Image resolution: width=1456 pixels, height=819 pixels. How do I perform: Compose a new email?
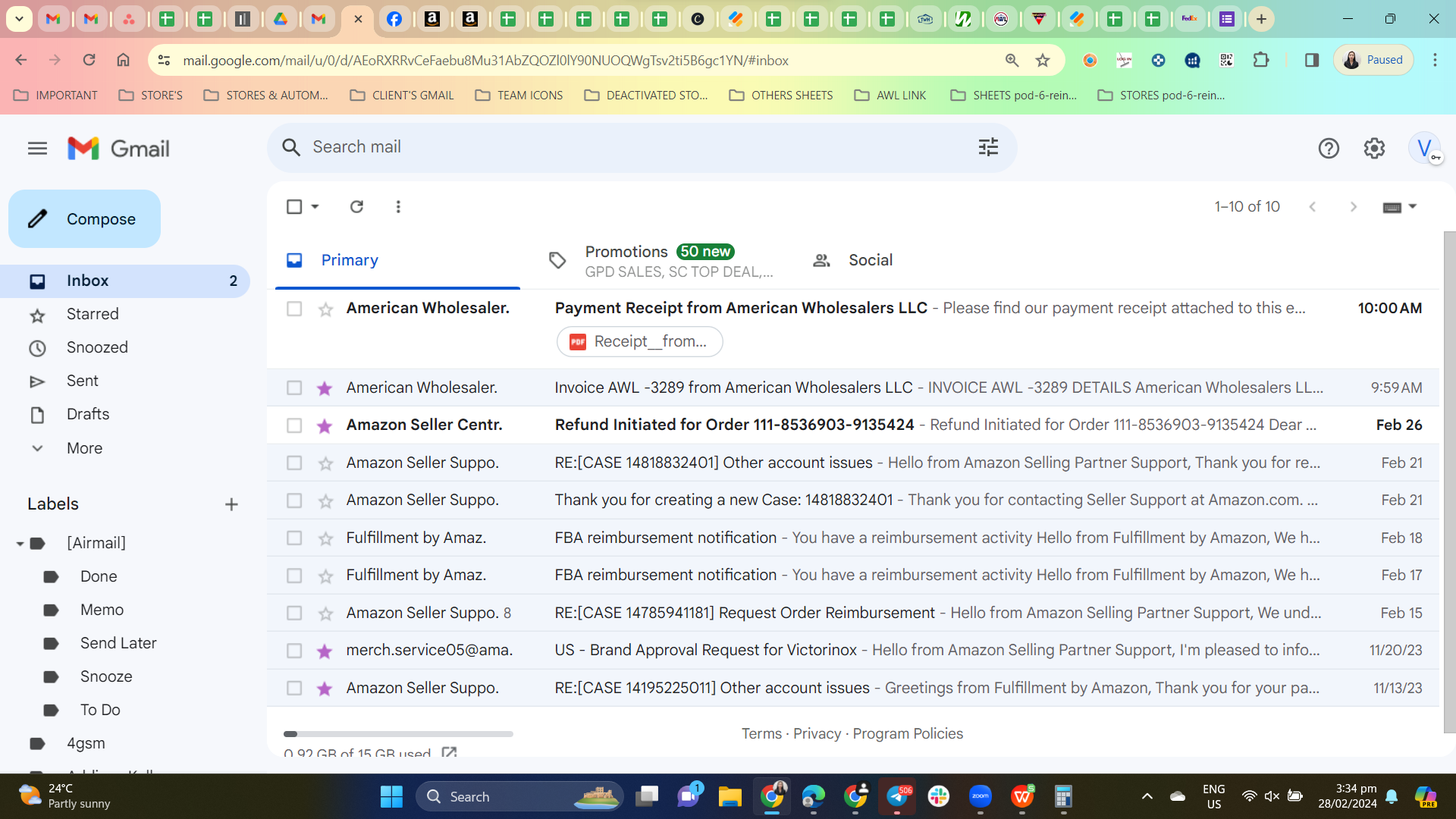pyautogui.click(x=84, y=219)
